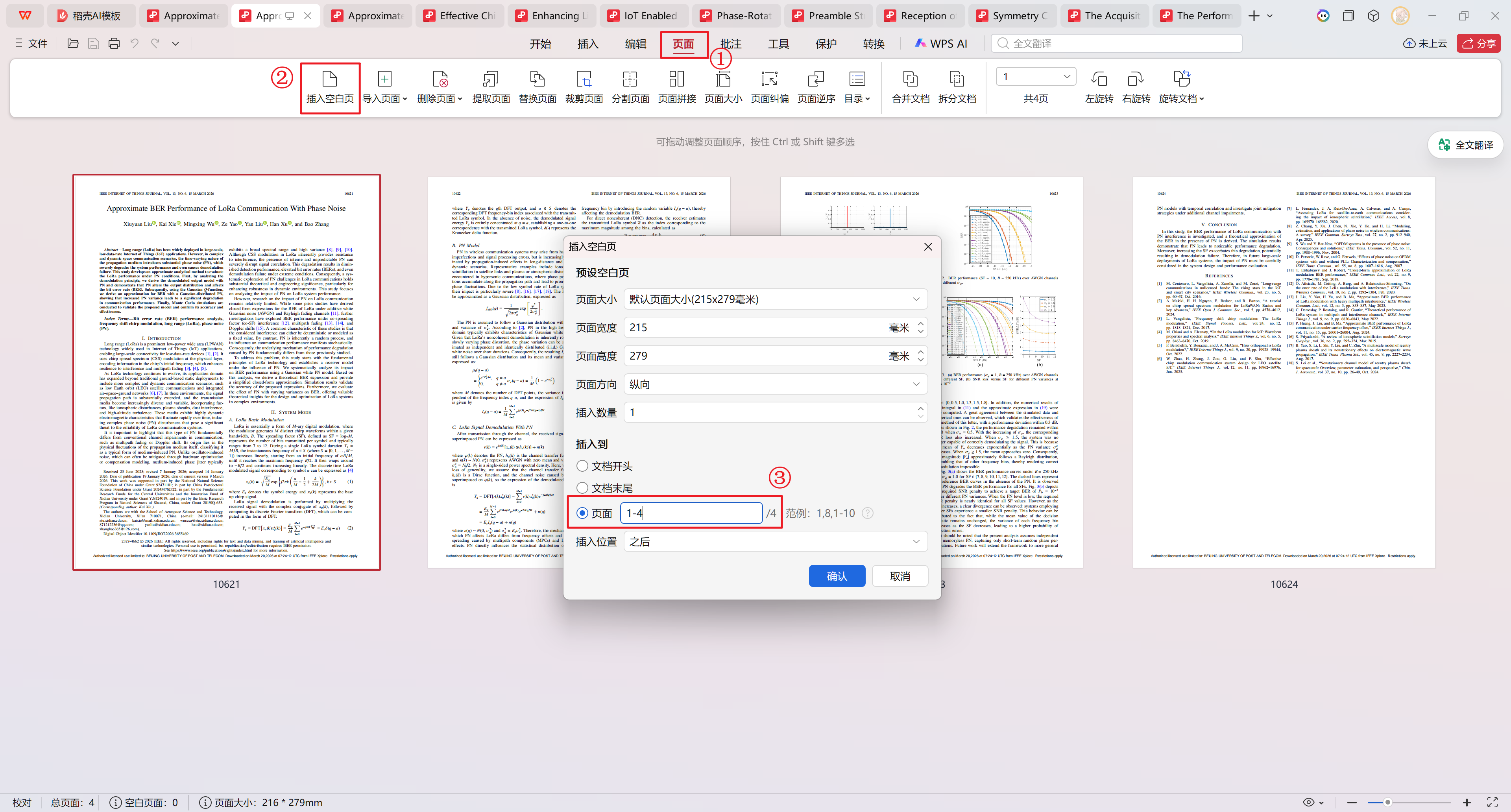Select the 文档开头 radio button
1511x812 pixels.
582,466
